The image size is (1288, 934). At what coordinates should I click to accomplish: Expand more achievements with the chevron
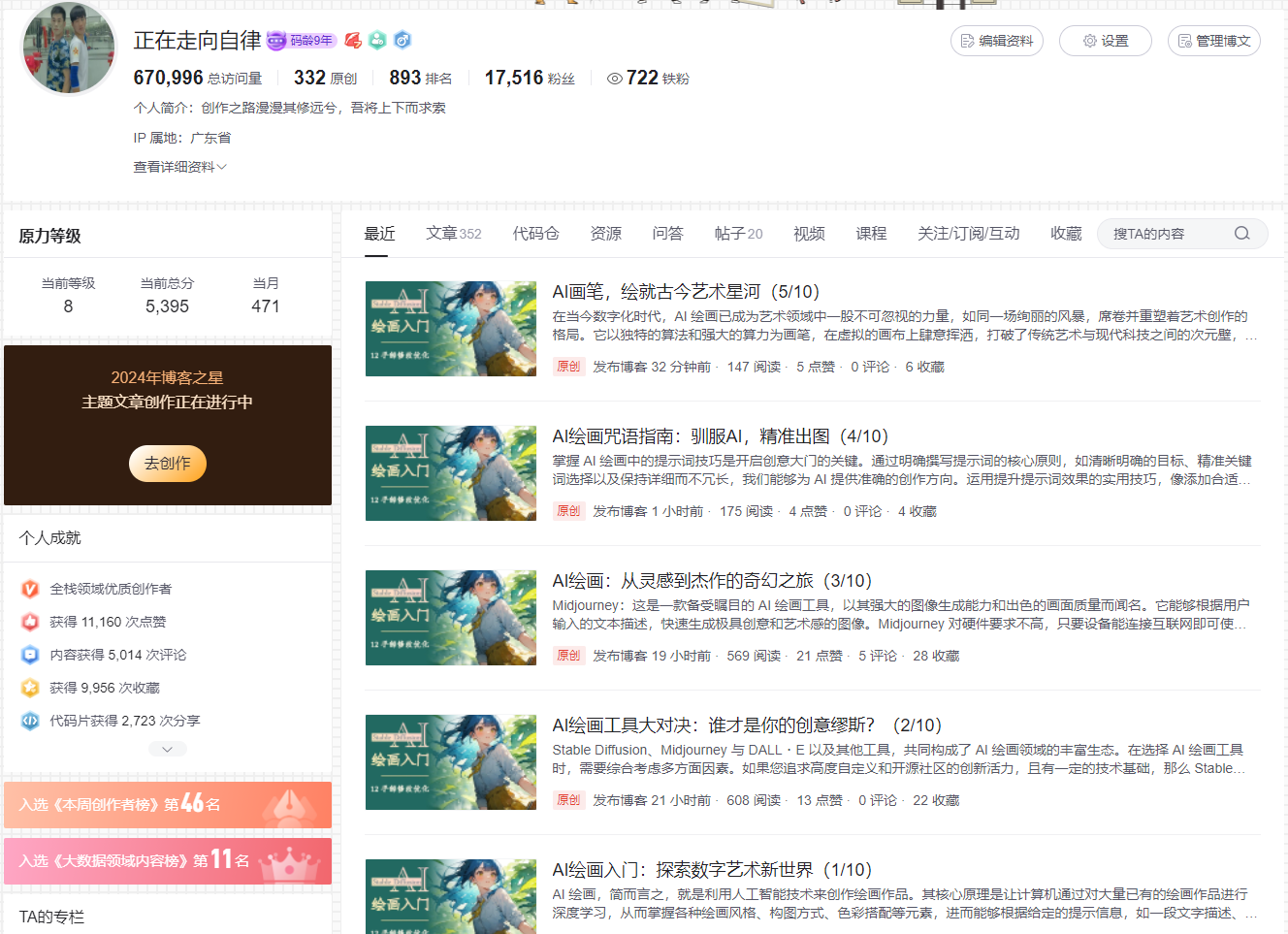point(168,749)
